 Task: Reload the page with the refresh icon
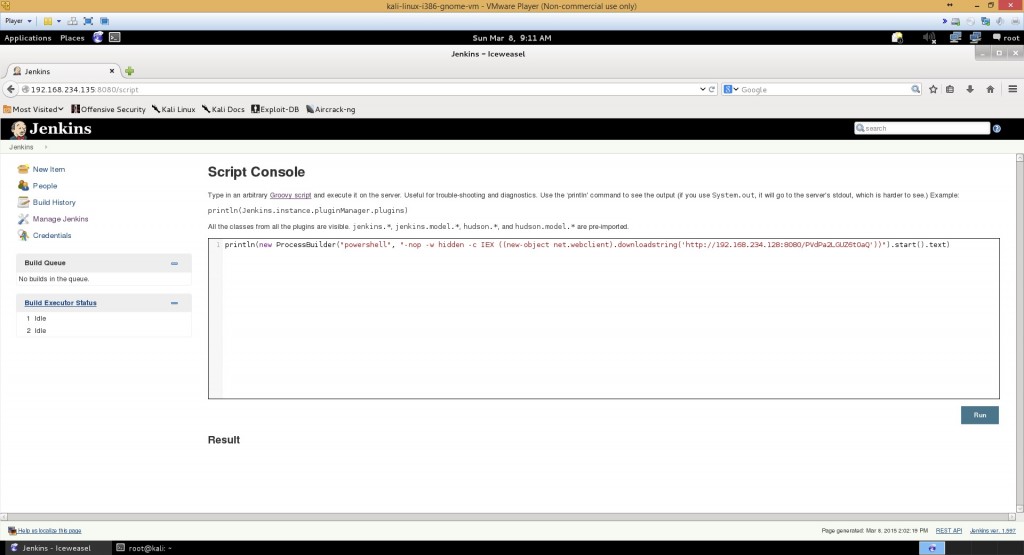tap(712, 89)
